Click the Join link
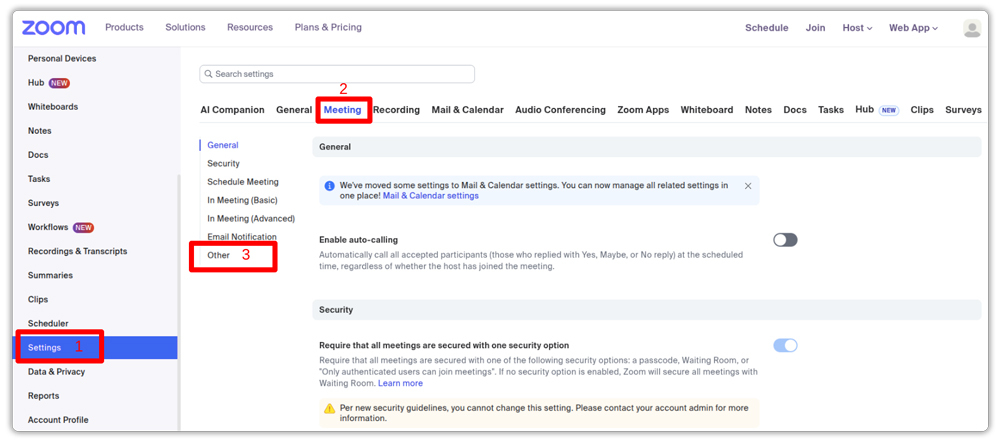The height and width of the screenshot is (441, 1000). pos(815,28)
